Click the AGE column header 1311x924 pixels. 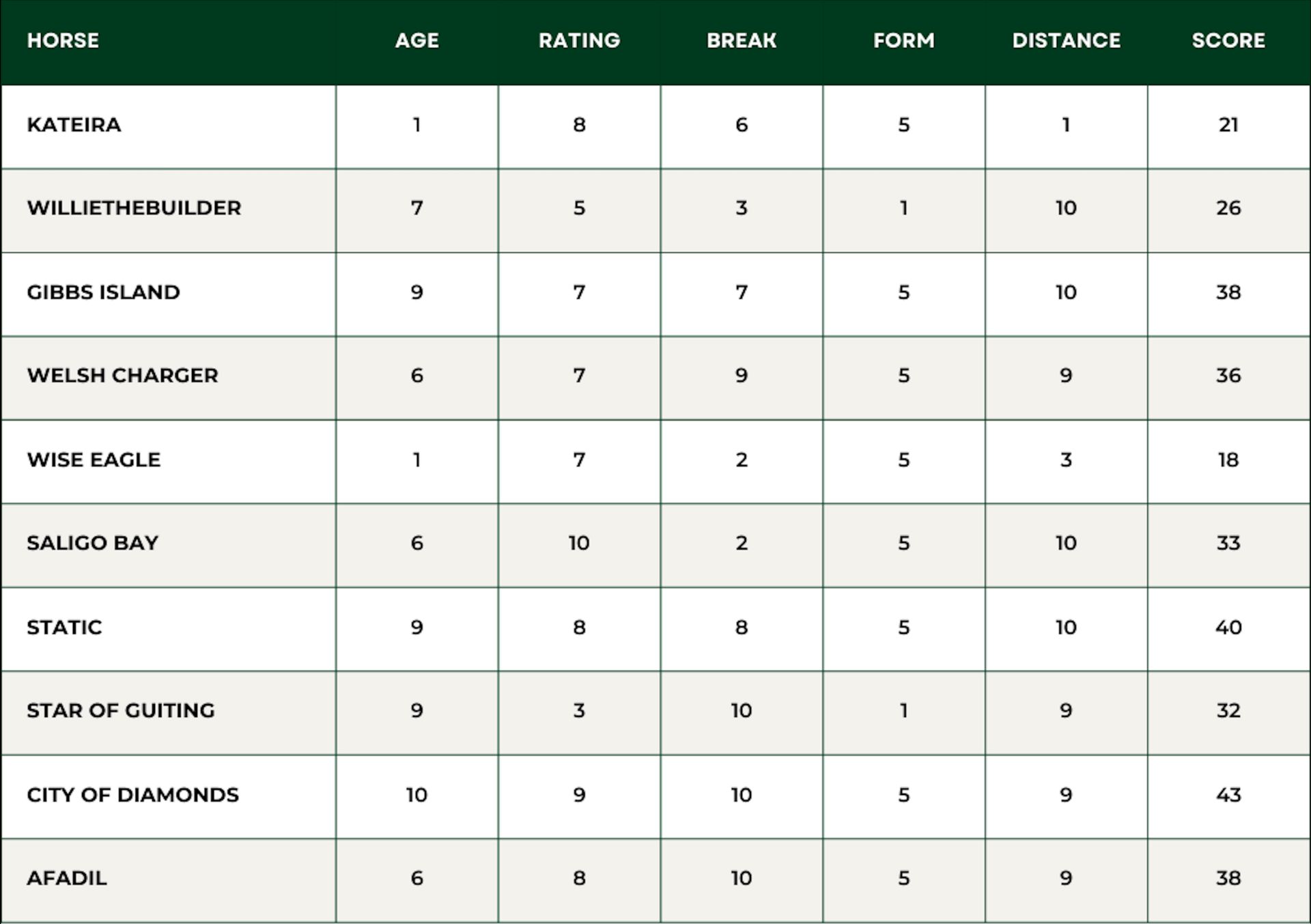(x=417, y=40)
